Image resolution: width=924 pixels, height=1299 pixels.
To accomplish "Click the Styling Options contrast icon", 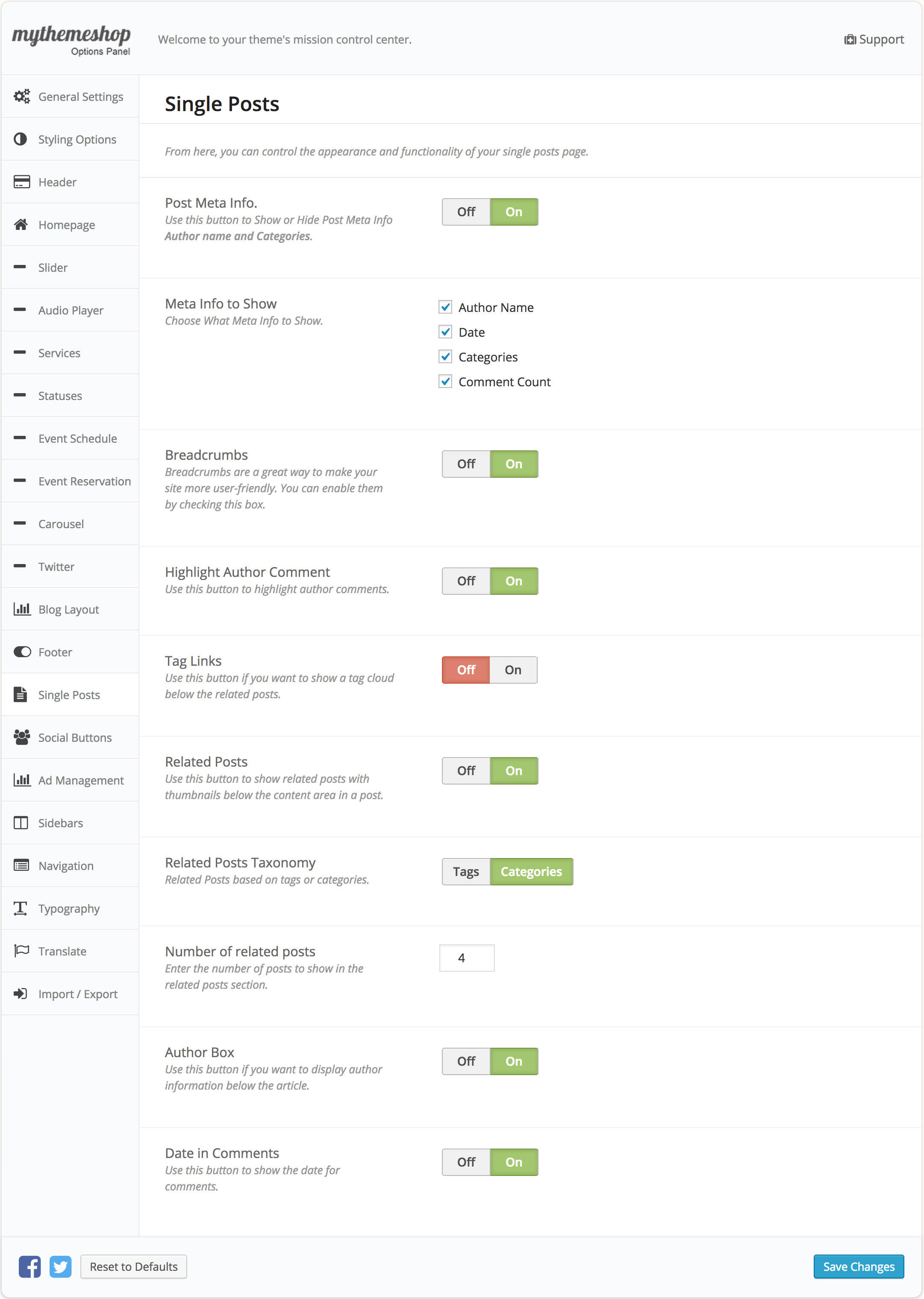I will (x=21, y=139).
